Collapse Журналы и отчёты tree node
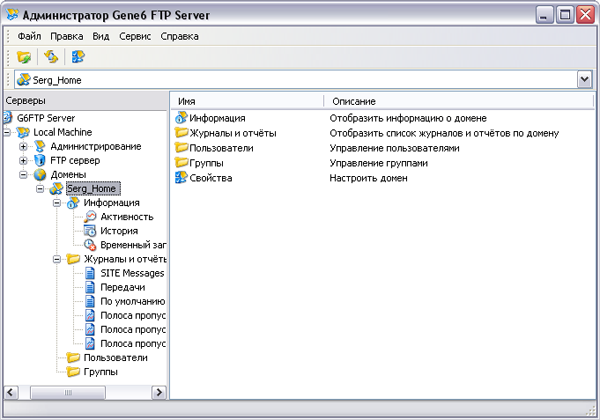The image size is (600, 420). [57, 259]
